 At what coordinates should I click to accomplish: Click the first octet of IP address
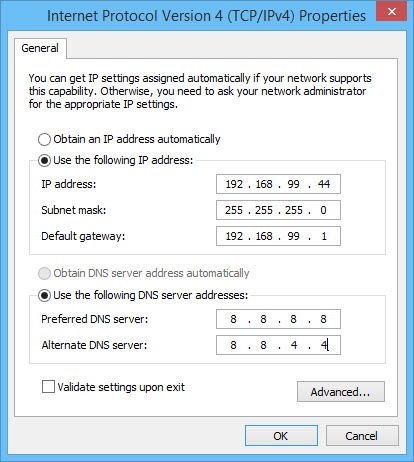[x=234, y=184]
